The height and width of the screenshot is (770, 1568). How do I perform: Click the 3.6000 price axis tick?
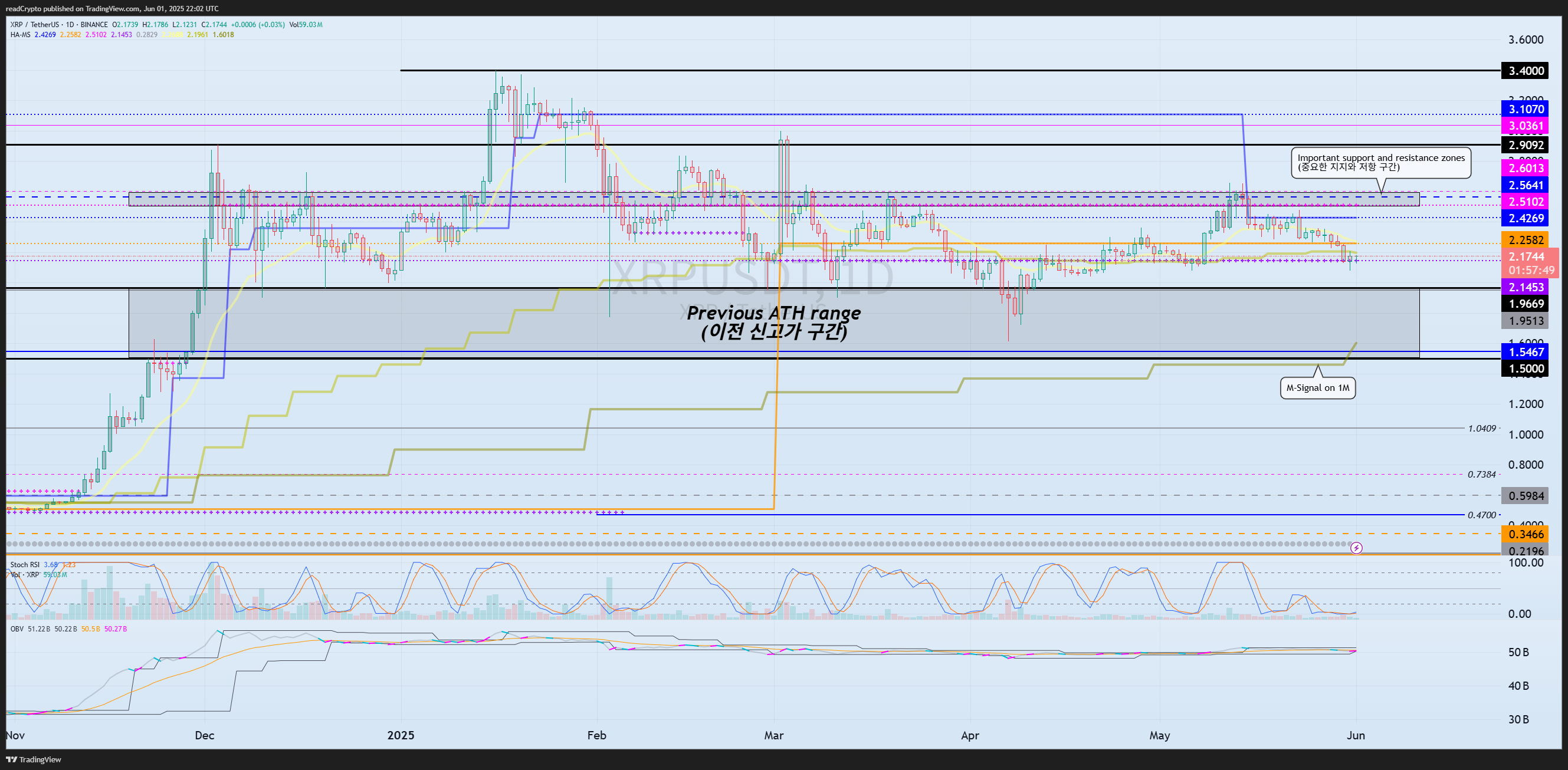tap(1526, 40)
